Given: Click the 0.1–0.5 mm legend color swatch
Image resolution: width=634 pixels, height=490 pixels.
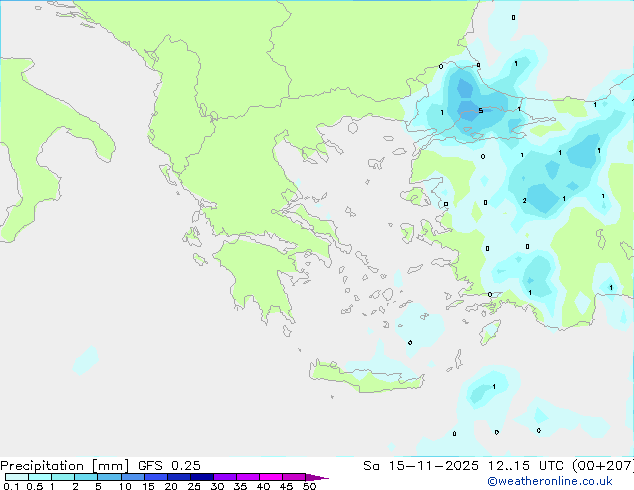Looking at the screenshot, I should 17,477.
